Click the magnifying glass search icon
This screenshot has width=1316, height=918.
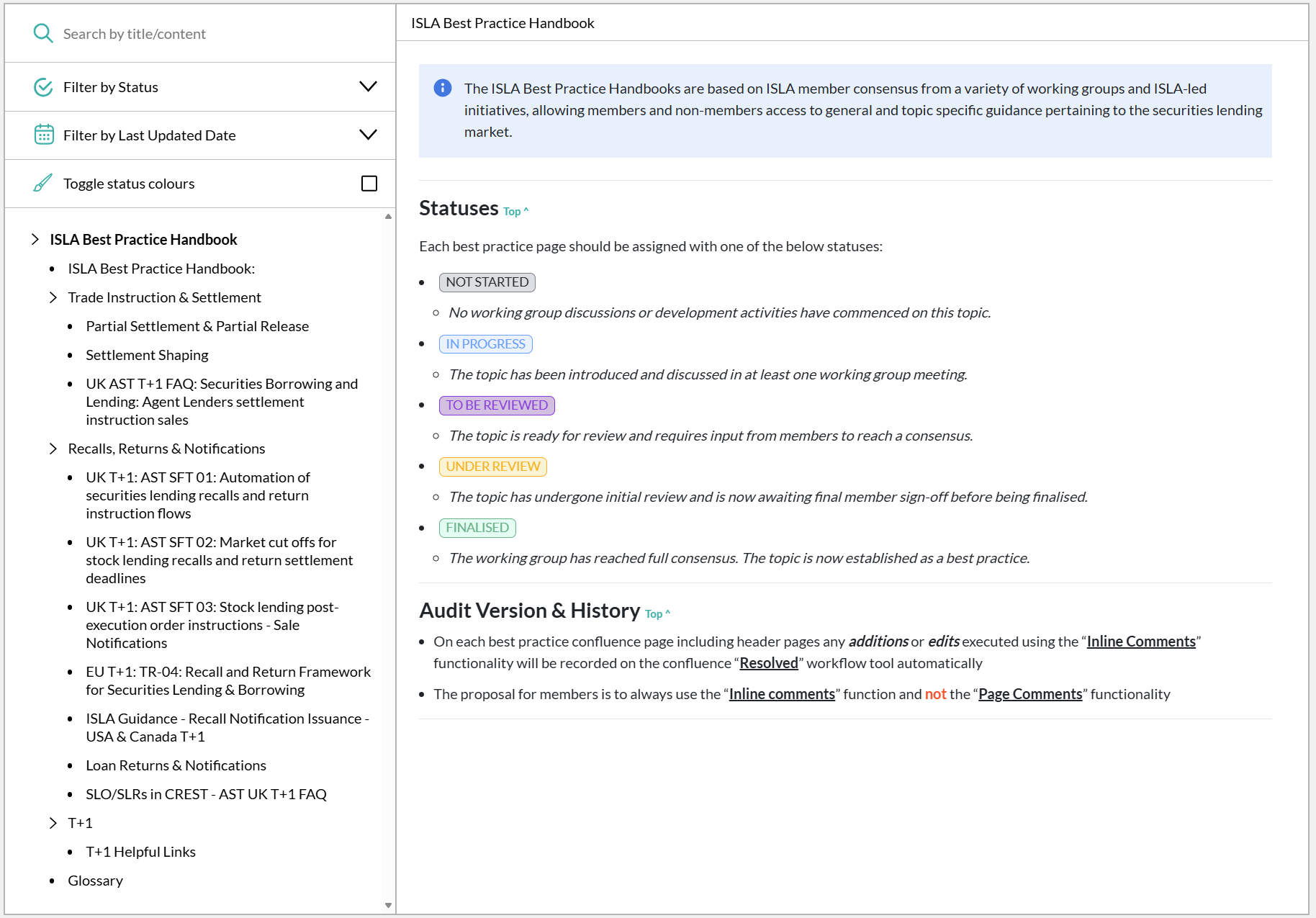click(43, 34)
